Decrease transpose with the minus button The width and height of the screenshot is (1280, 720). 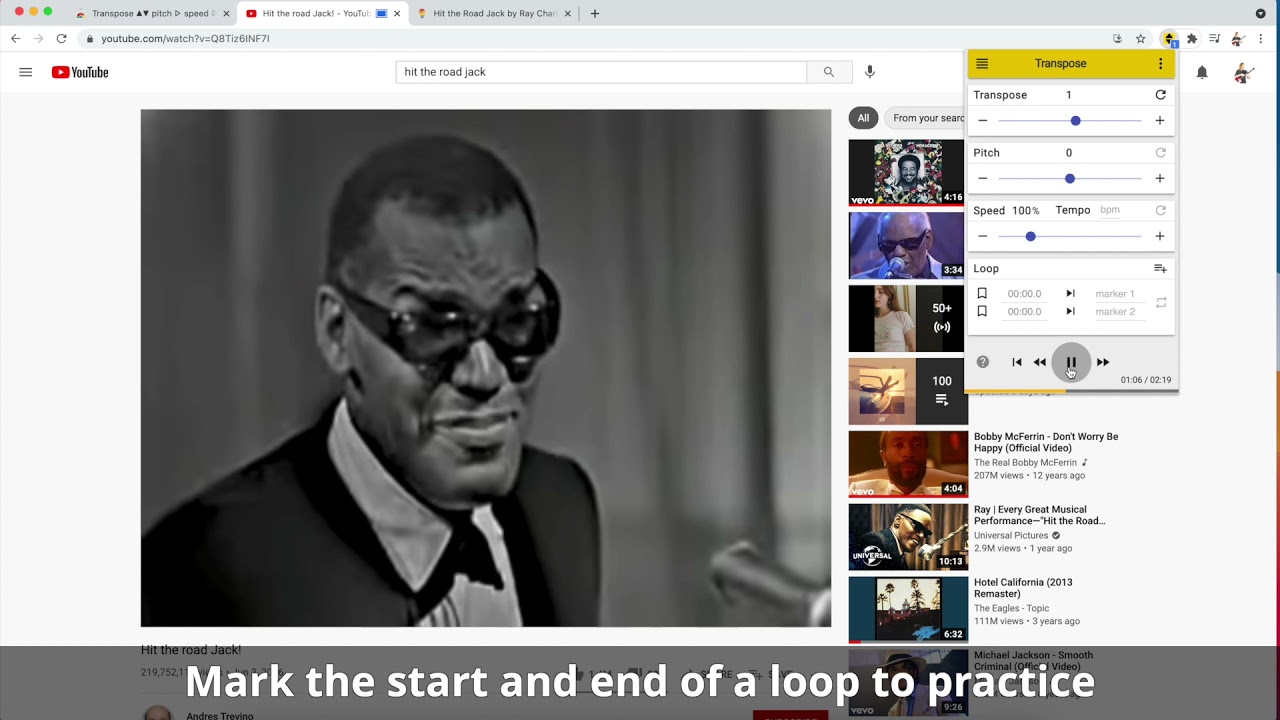(x=983, y=120)
